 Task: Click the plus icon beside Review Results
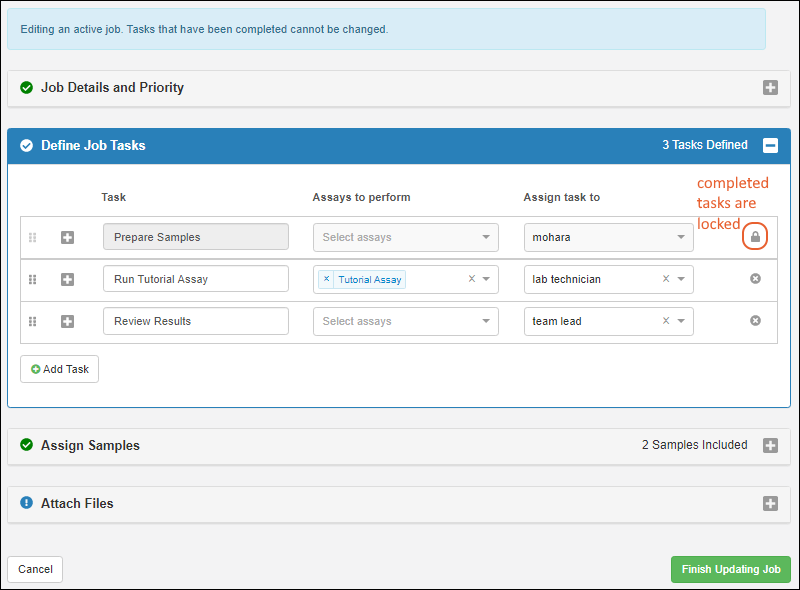pos(68,321)
